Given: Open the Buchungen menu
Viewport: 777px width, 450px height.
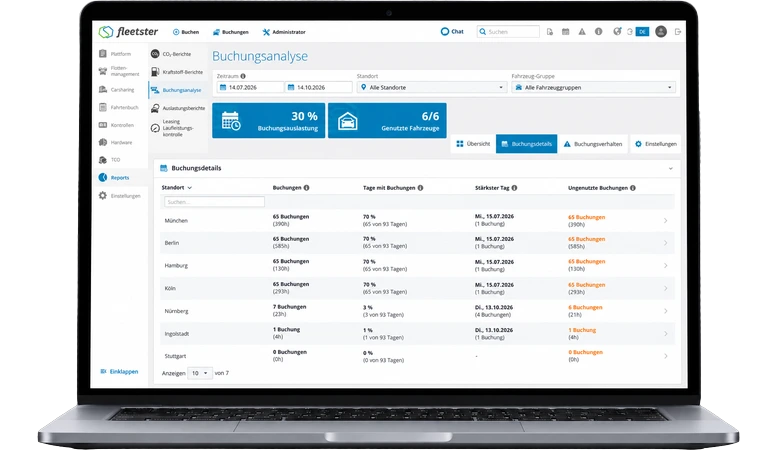Looking at the screenshot, I should 230,32.
